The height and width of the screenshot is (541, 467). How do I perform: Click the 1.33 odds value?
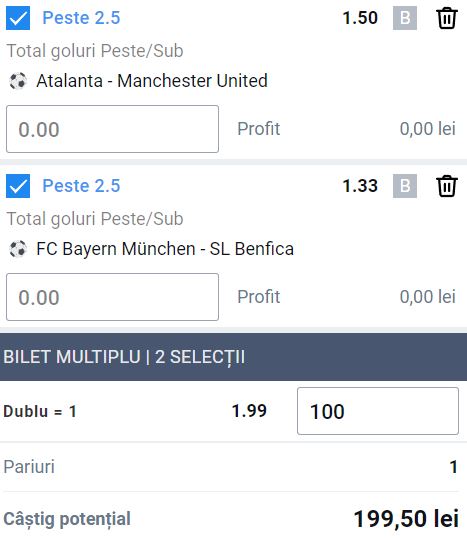point(360,186)
